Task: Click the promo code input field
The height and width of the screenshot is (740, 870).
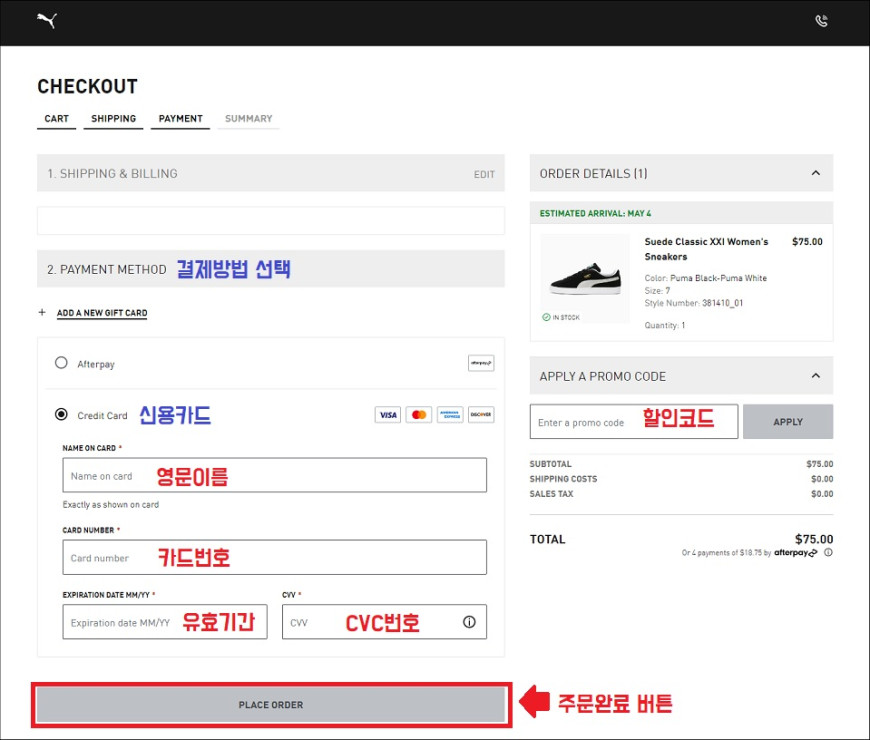Action: click(x=634, y=422)
